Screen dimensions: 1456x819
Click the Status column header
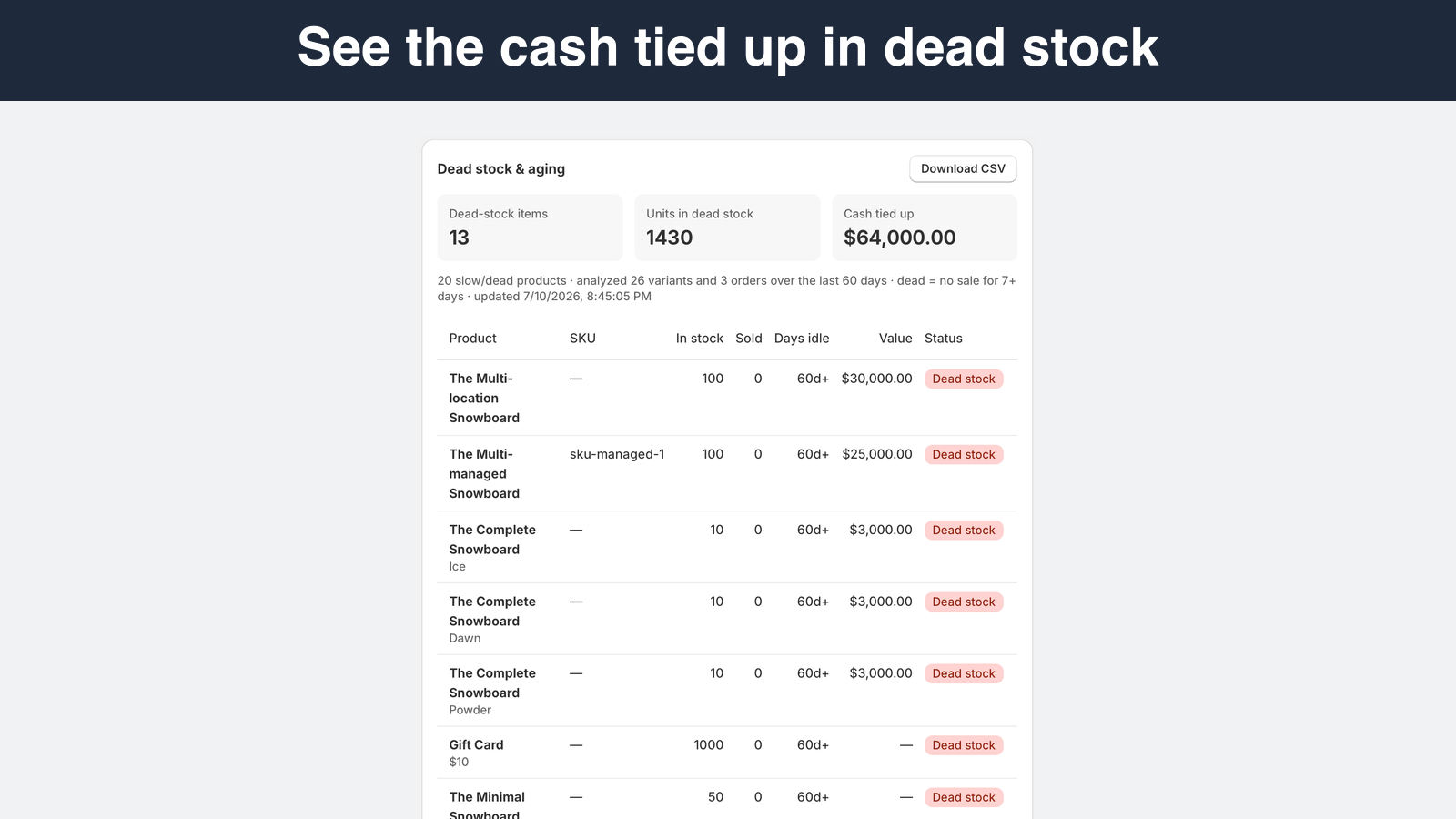[x=944, y=339]
